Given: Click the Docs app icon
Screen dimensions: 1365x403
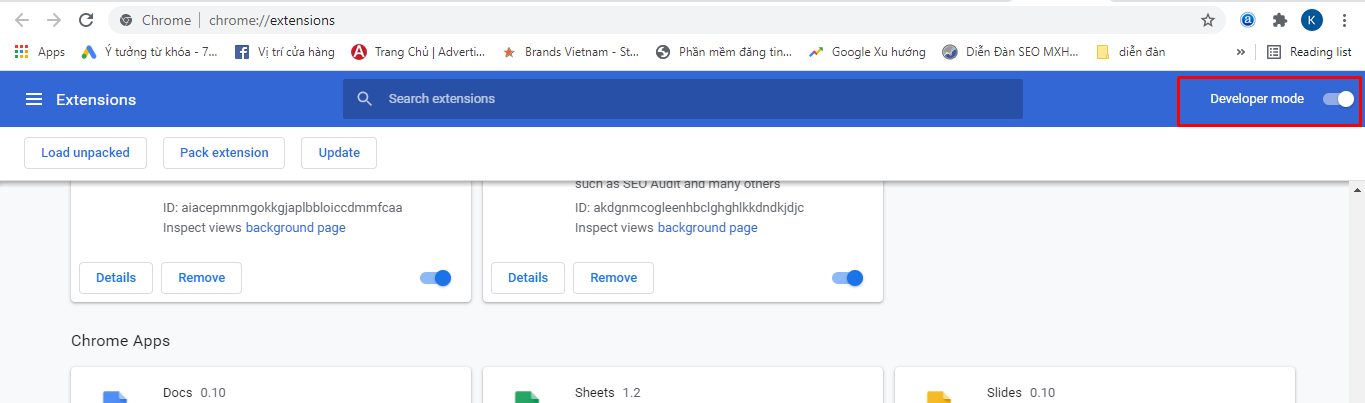Looking at the screenshot, I should [x=114, y=397].
